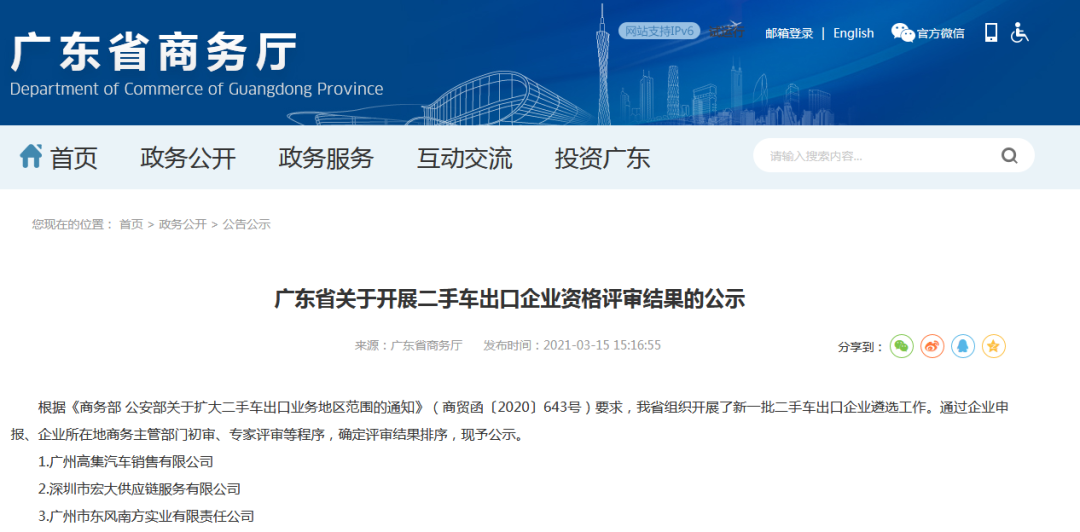This screenshot has width=1080, height=532.
Task: Click list entry 2.深圳市宏大供应链服务有限公司
Action: (x=140, y=489)
